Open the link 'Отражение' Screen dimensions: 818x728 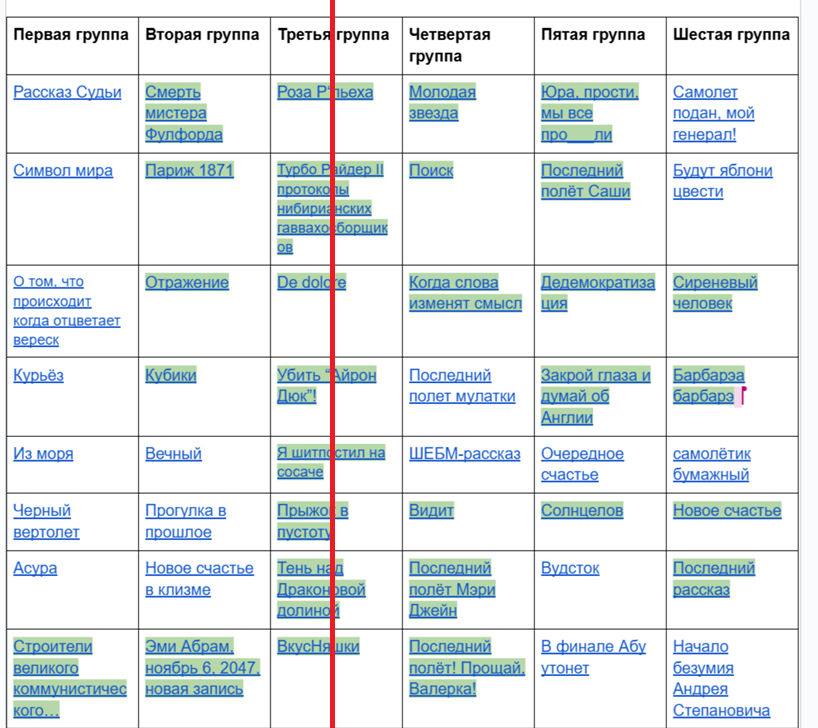(187, 282)
